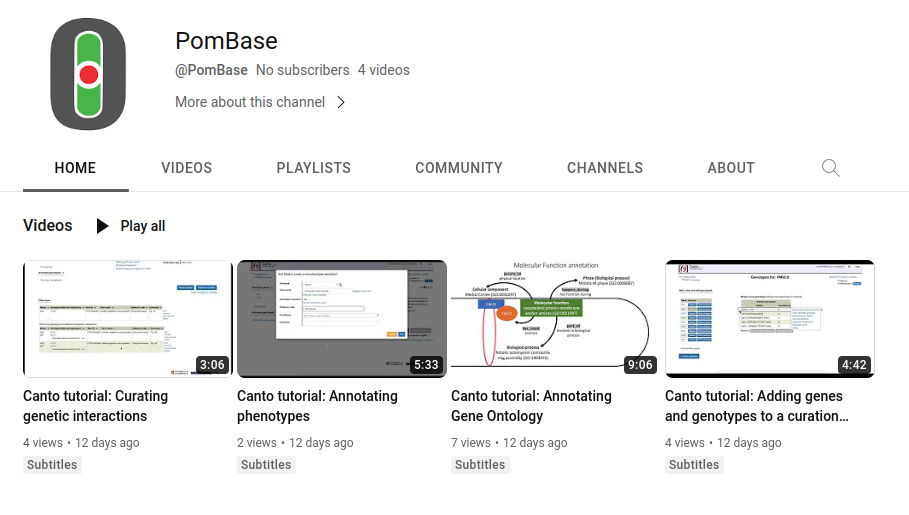Click the Play all triangle icon

102,226
